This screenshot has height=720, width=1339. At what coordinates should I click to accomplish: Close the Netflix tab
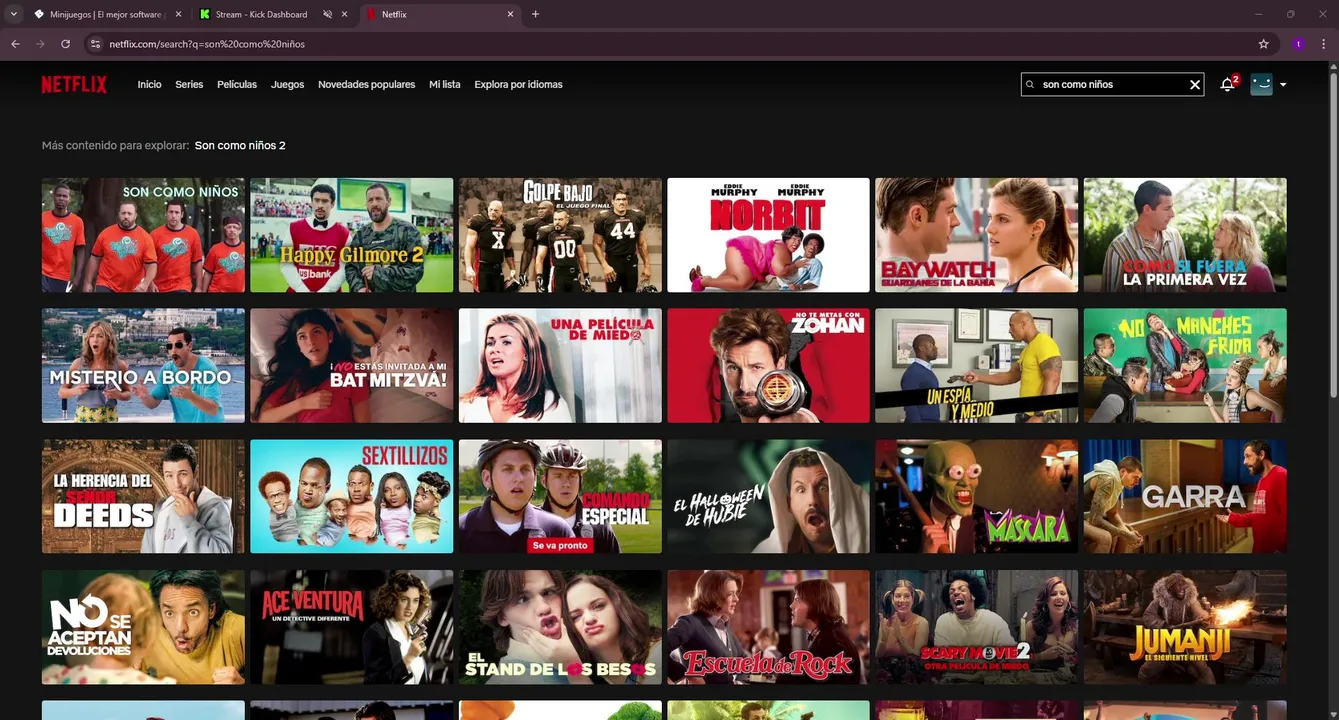pyautogui.click(x=510, y=14)
